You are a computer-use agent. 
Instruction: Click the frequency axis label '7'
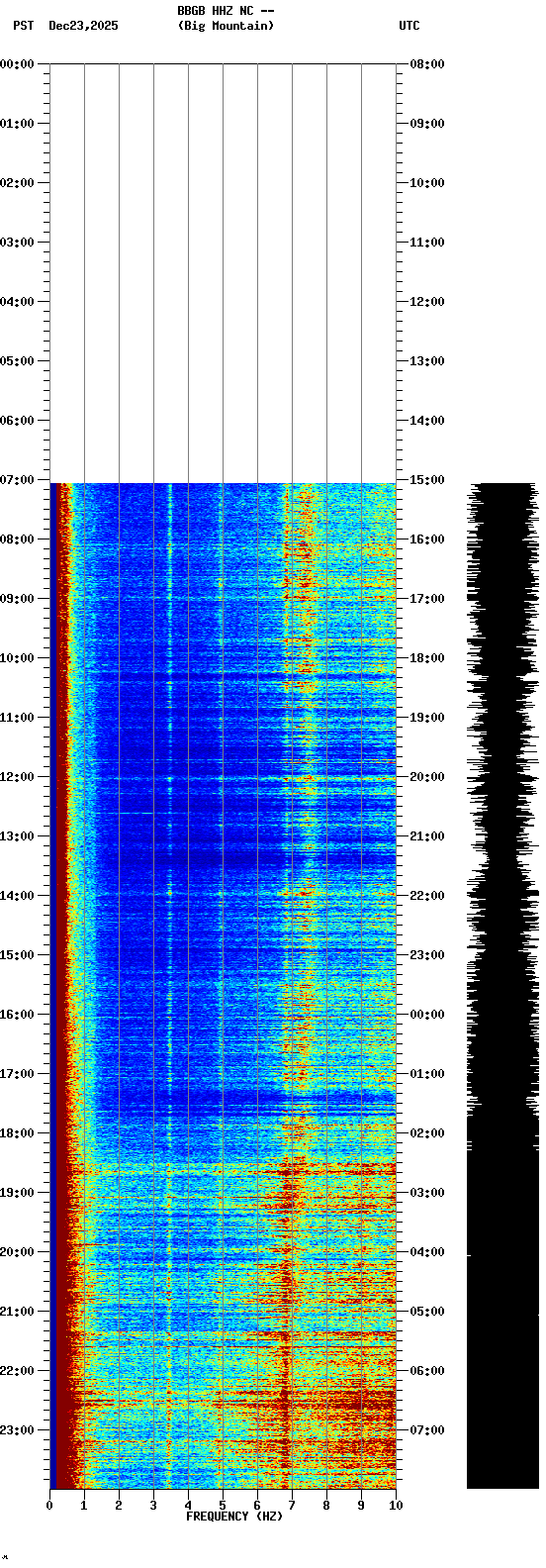pos(292,1506)
